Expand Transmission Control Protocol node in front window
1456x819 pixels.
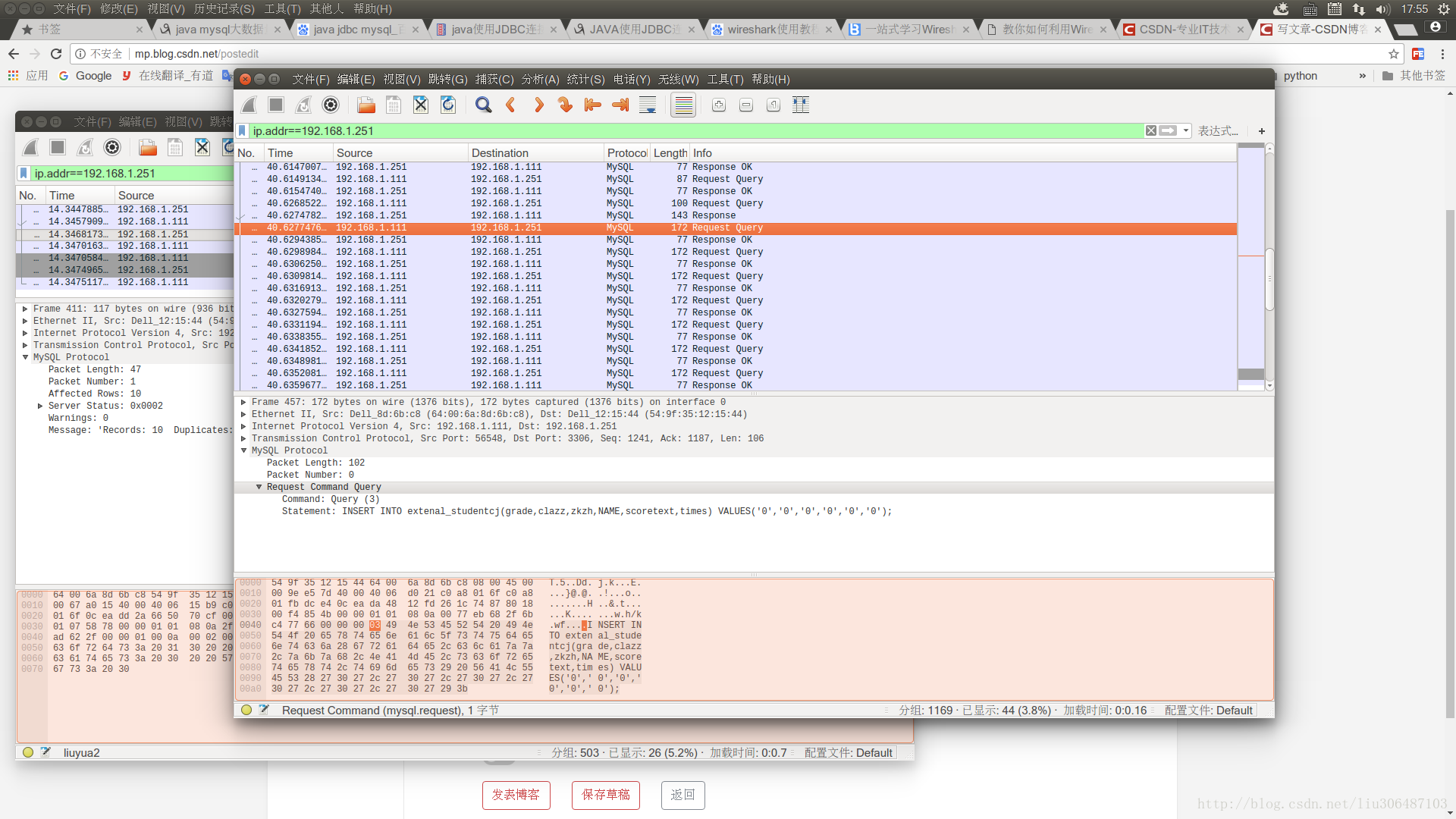pyautogui.click(x=243, y=439)
